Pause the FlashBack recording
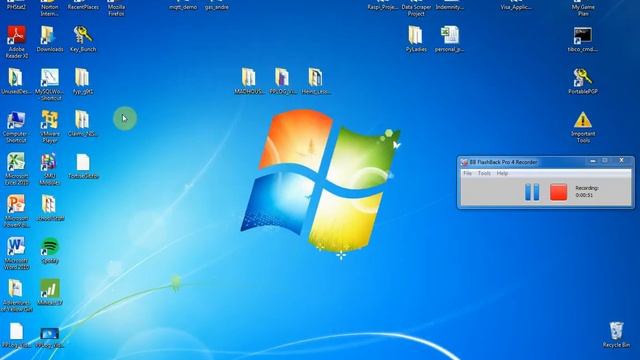Screen dimensions: 640x360 532,192
